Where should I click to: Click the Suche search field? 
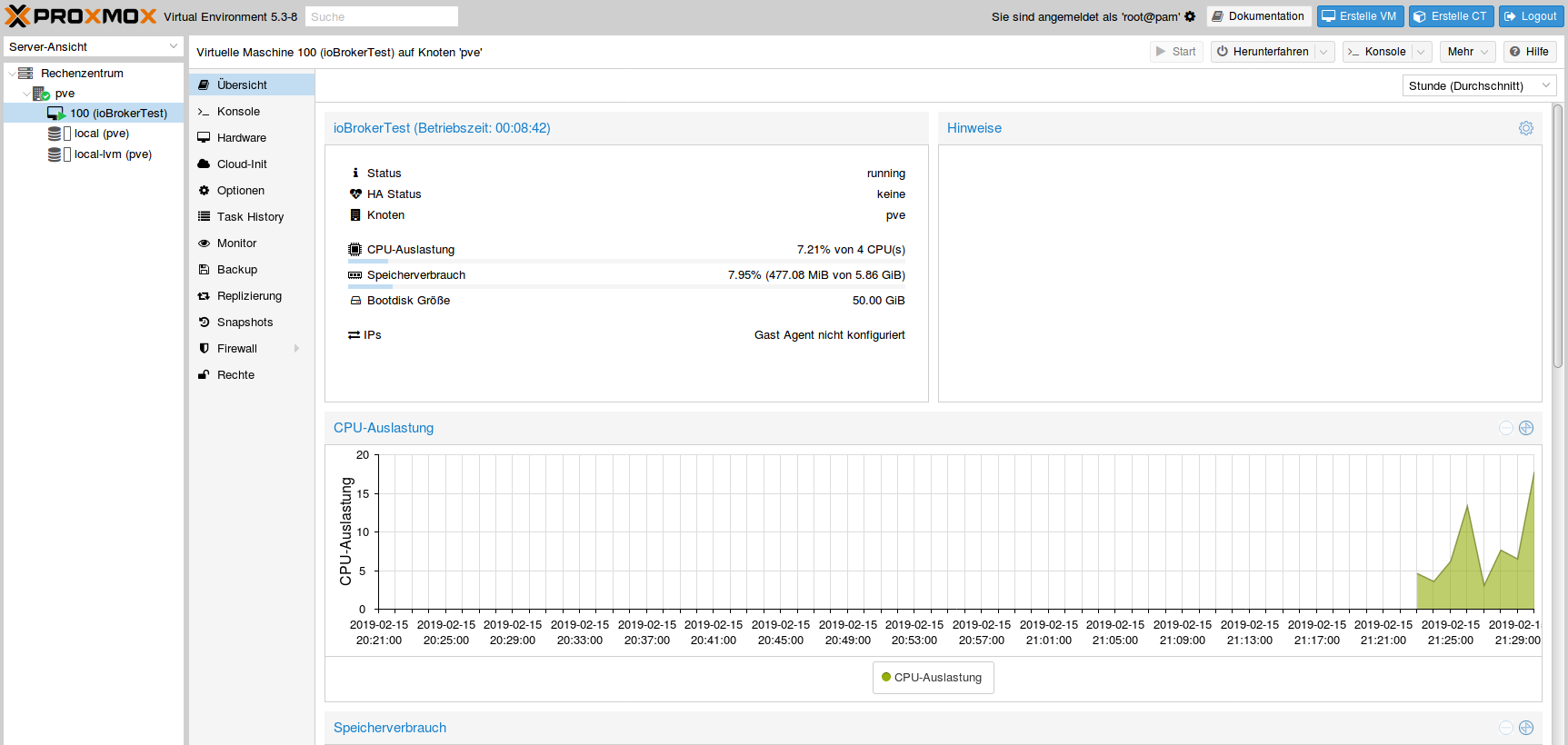coord(381,16)
